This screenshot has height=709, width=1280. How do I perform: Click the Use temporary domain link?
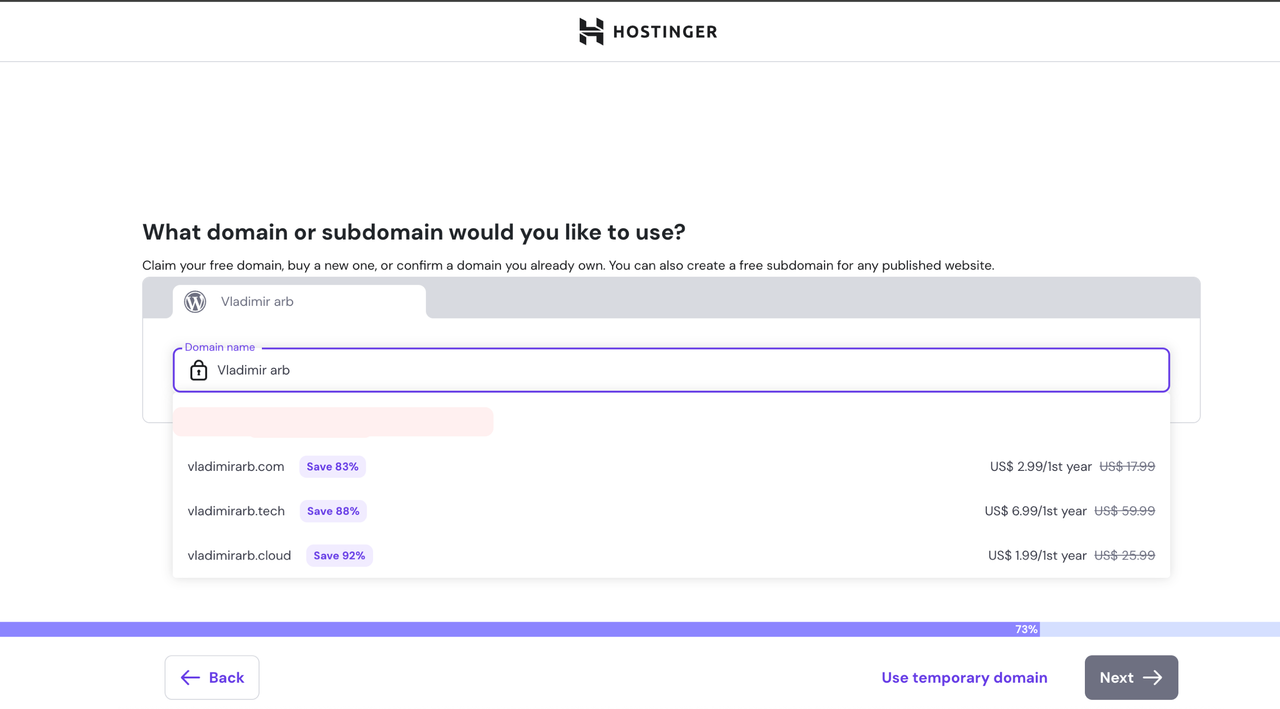[x=964, y=678]
